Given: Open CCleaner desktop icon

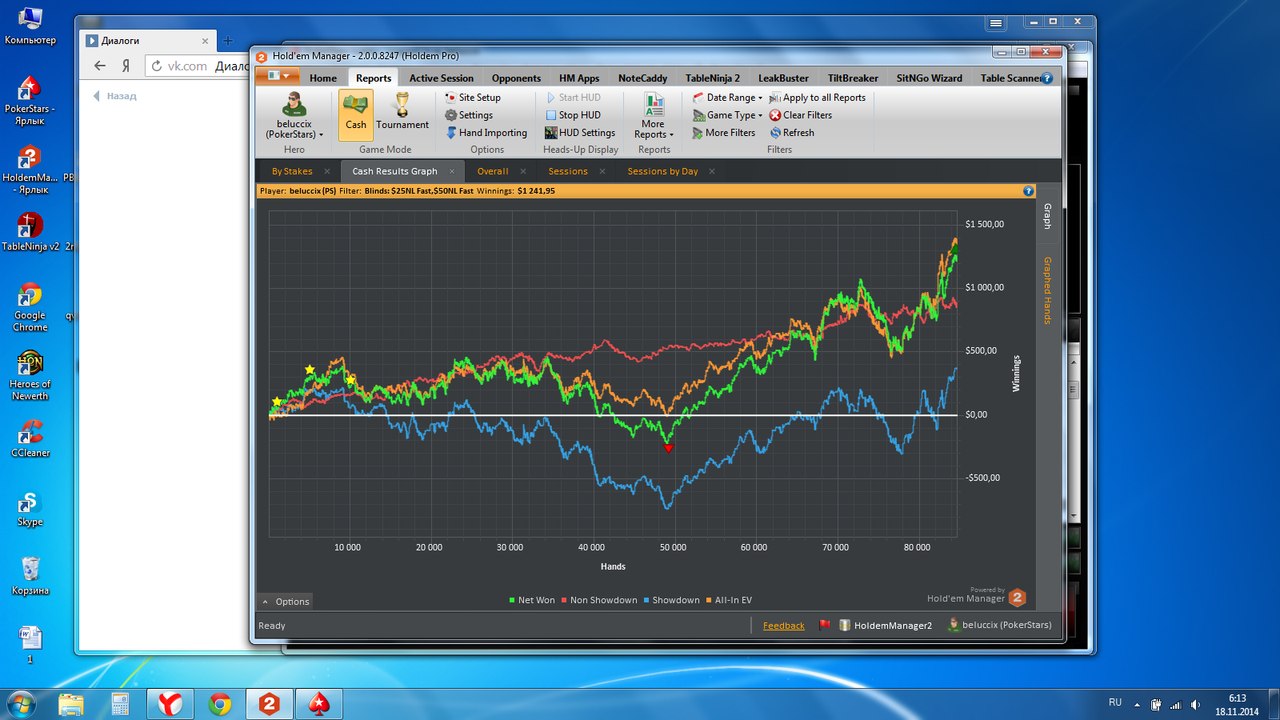Looking at the screenshot, I should pyautogui.click(x=30, y=439).
